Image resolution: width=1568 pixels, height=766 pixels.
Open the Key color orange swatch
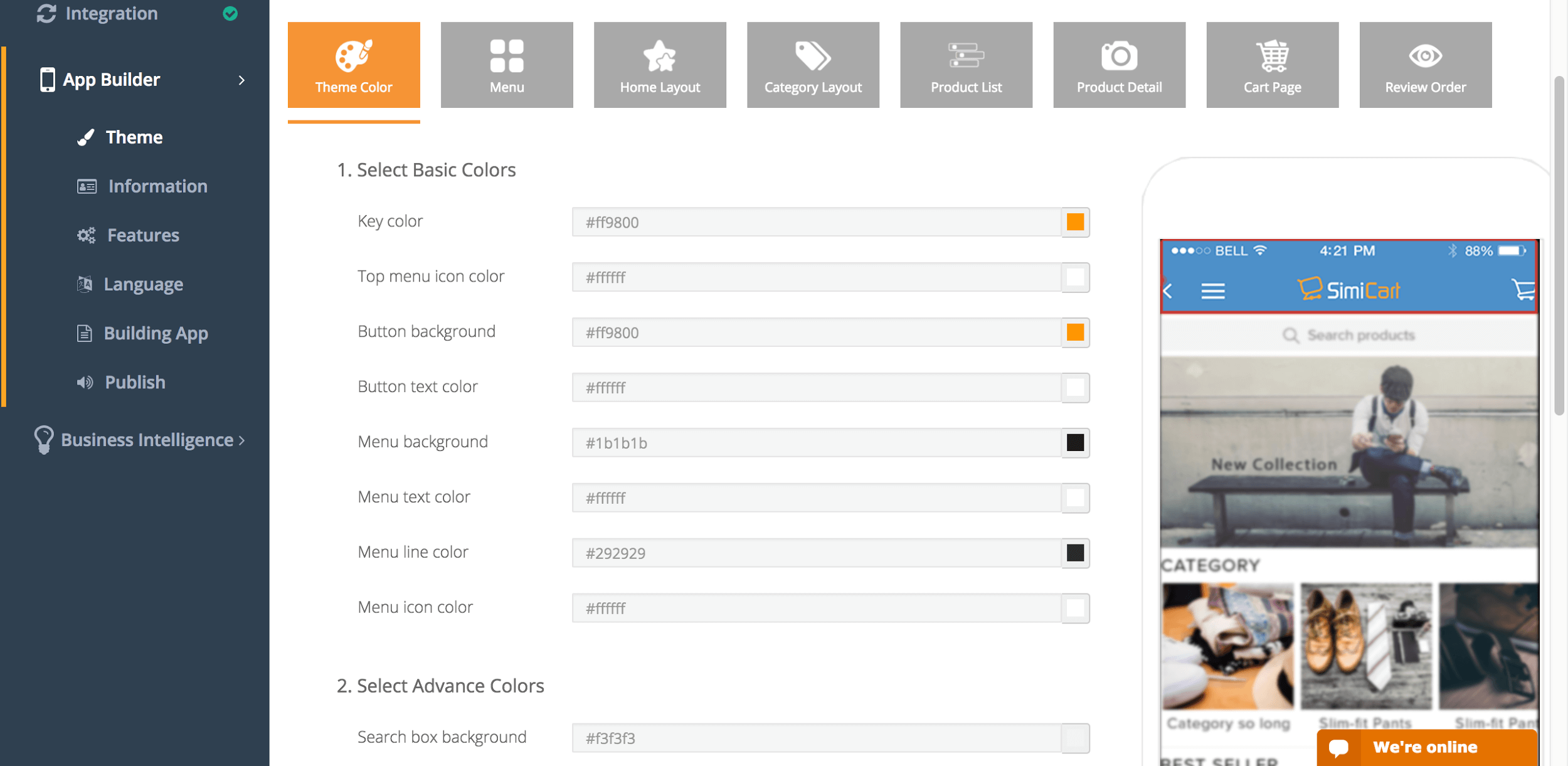(x=1075, y=222)
